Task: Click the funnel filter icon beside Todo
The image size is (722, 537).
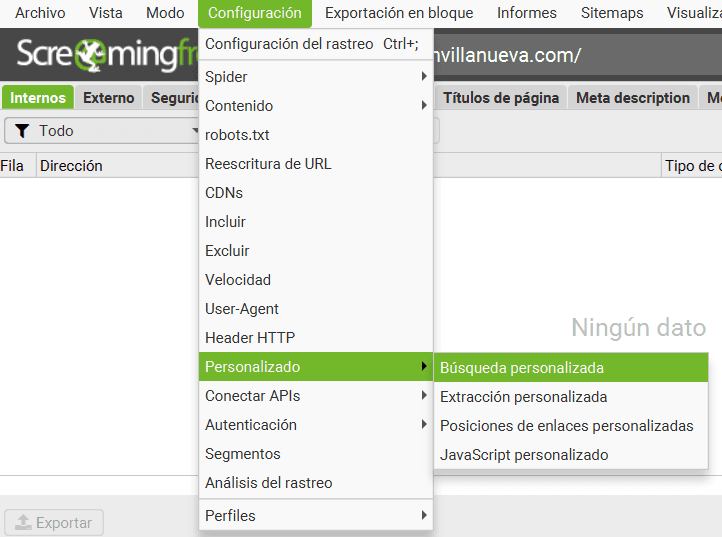Action: pyautogui.click(x=21, y=131)
